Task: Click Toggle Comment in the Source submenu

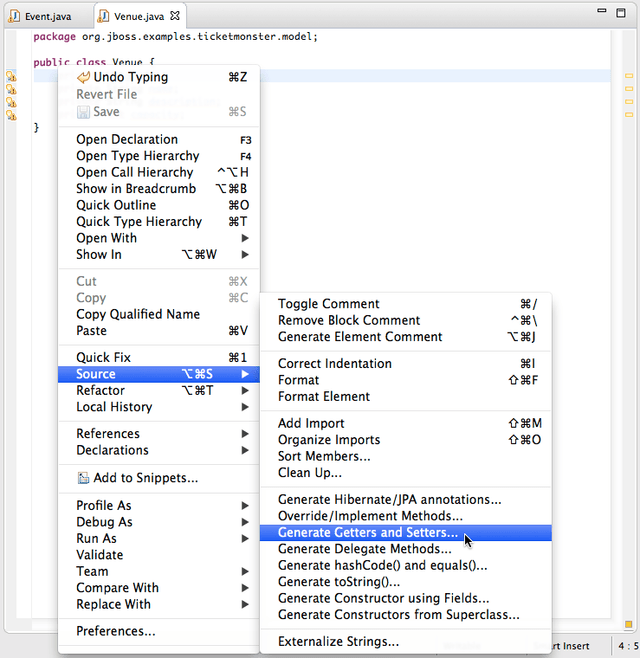Action: [329, 304]
